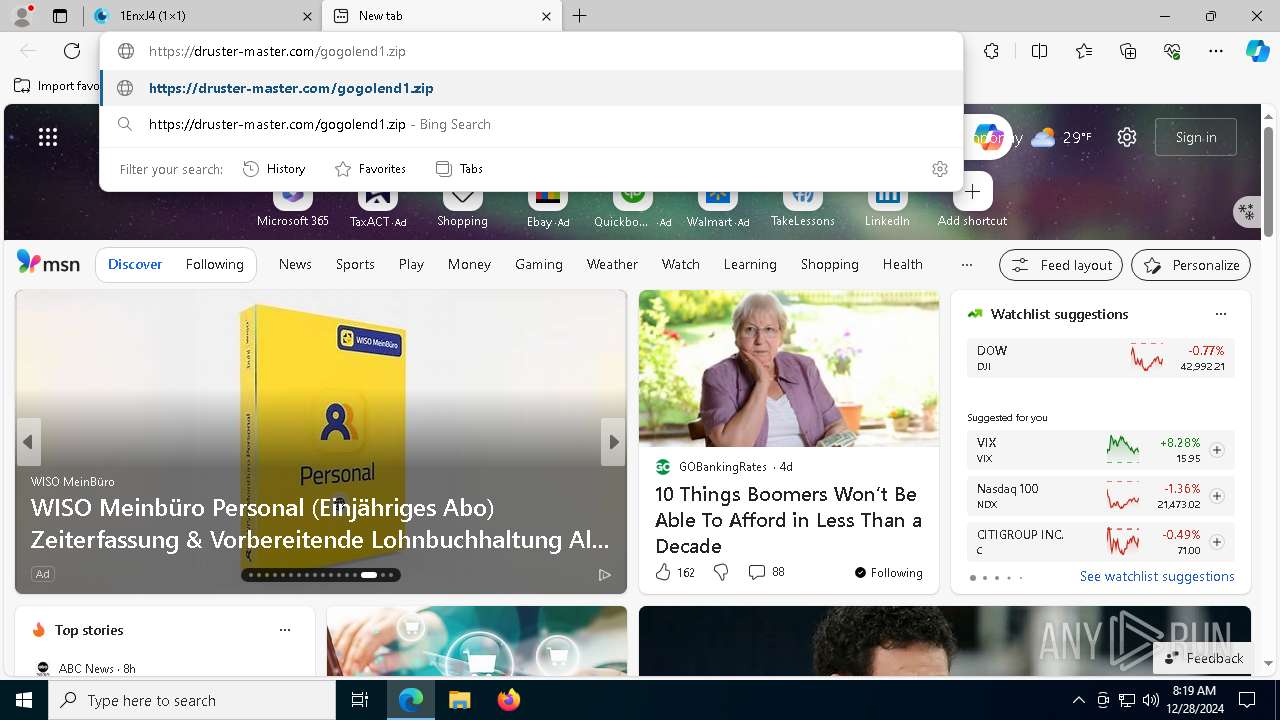Open a new tab with plus button

coord(580,16)
